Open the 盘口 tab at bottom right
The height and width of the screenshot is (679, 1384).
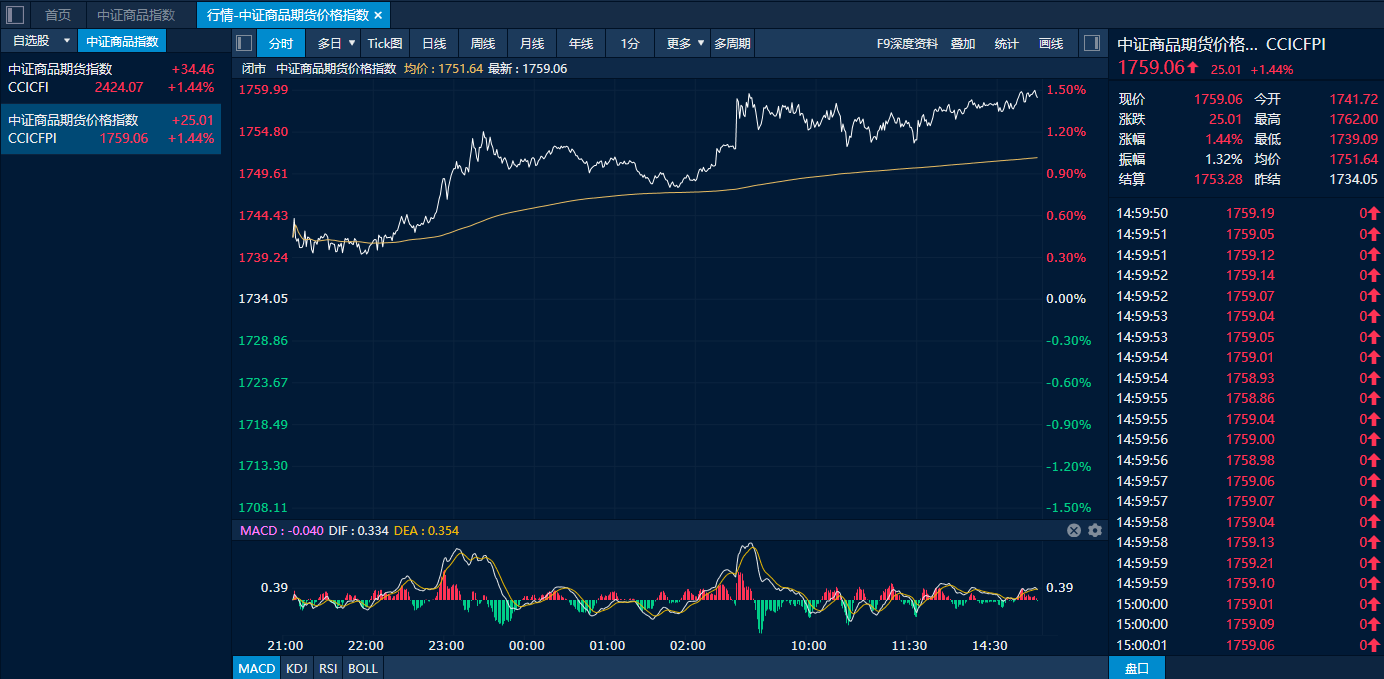point(1137,668)
